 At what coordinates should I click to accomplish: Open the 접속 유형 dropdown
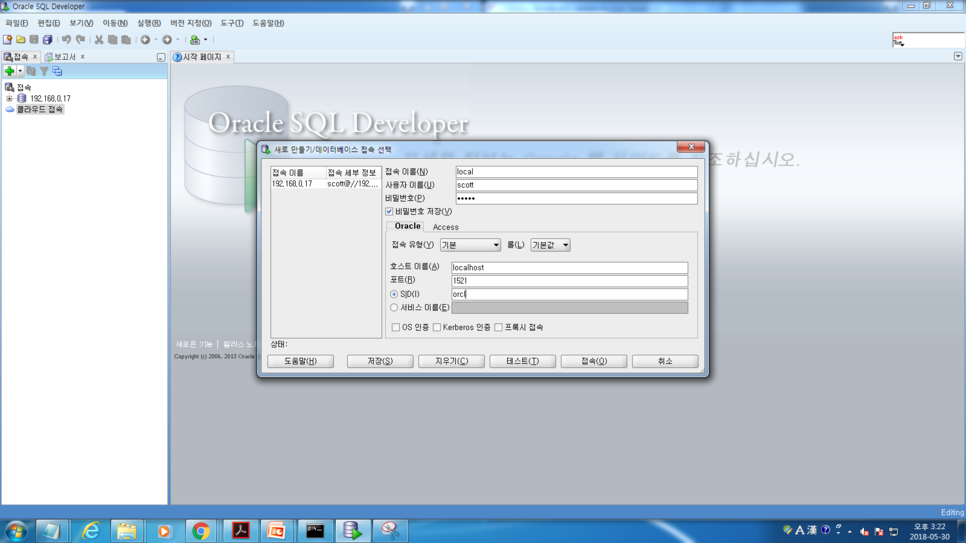pos(470,245)
